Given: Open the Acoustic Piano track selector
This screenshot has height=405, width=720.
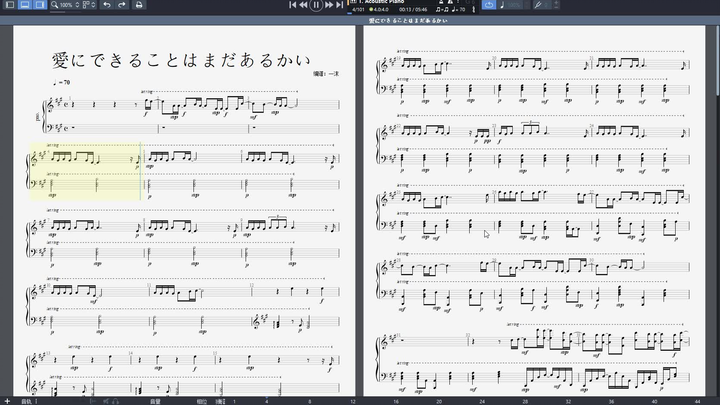Looking at the screenshot, I should (381, 2).
